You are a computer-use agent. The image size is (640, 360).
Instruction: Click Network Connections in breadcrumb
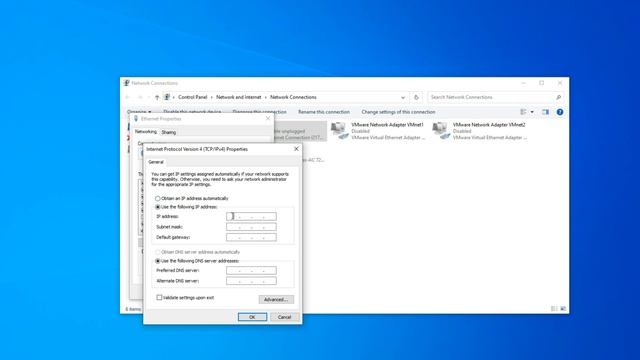(x=293, y=97)
